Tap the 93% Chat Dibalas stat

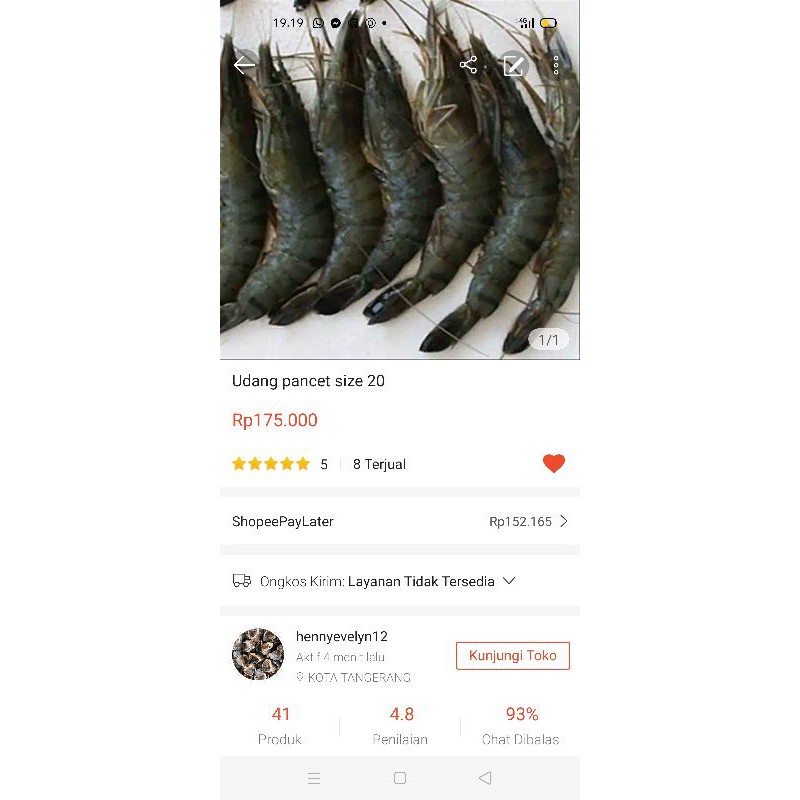[x=521, y=725]
